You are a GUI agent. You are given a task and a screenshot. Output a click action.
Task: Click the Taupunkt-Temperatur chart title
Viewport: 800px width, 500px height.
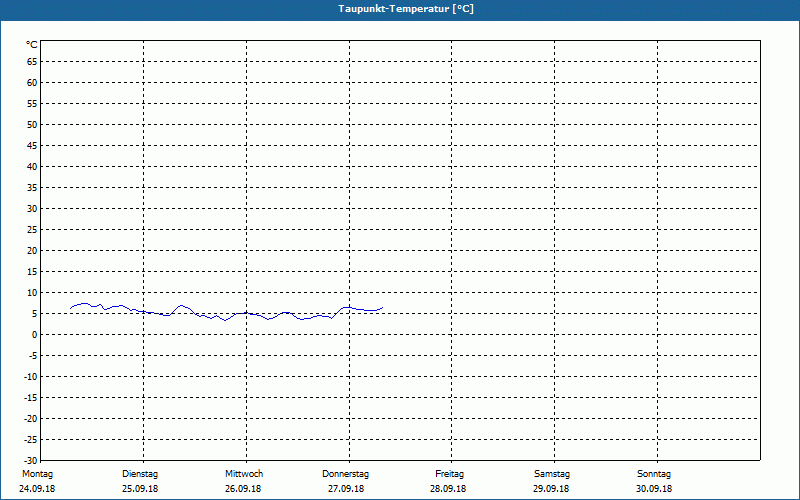tap(406, 9)
